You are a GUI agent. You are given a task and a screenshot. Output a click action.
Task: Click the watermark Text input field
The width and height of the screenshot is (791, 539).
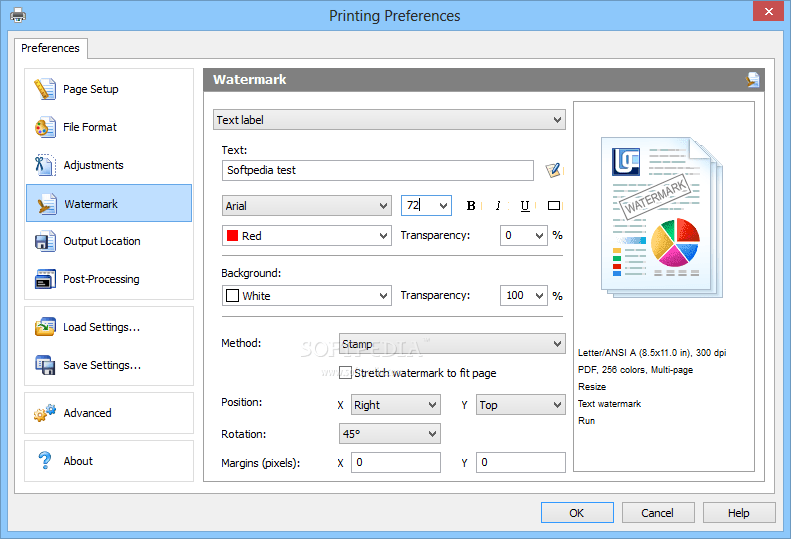click(x=378, y=170)
